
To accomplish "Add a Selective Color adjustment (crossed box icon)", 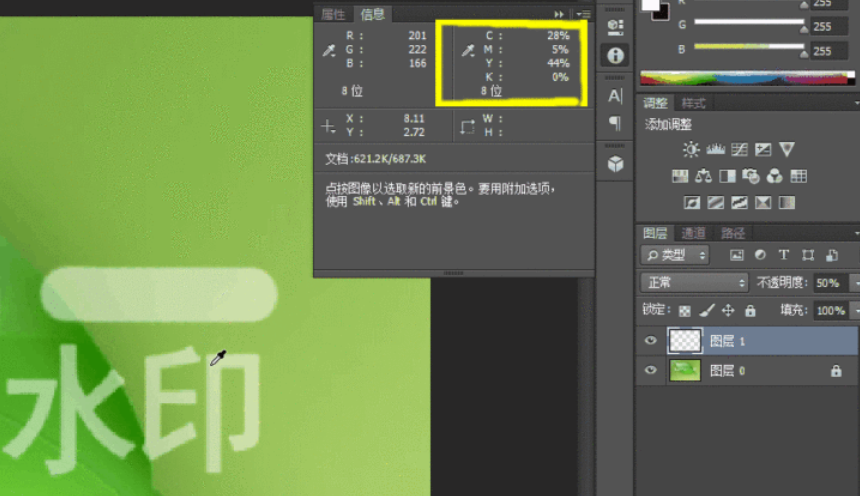I will (x=763, y=202).
